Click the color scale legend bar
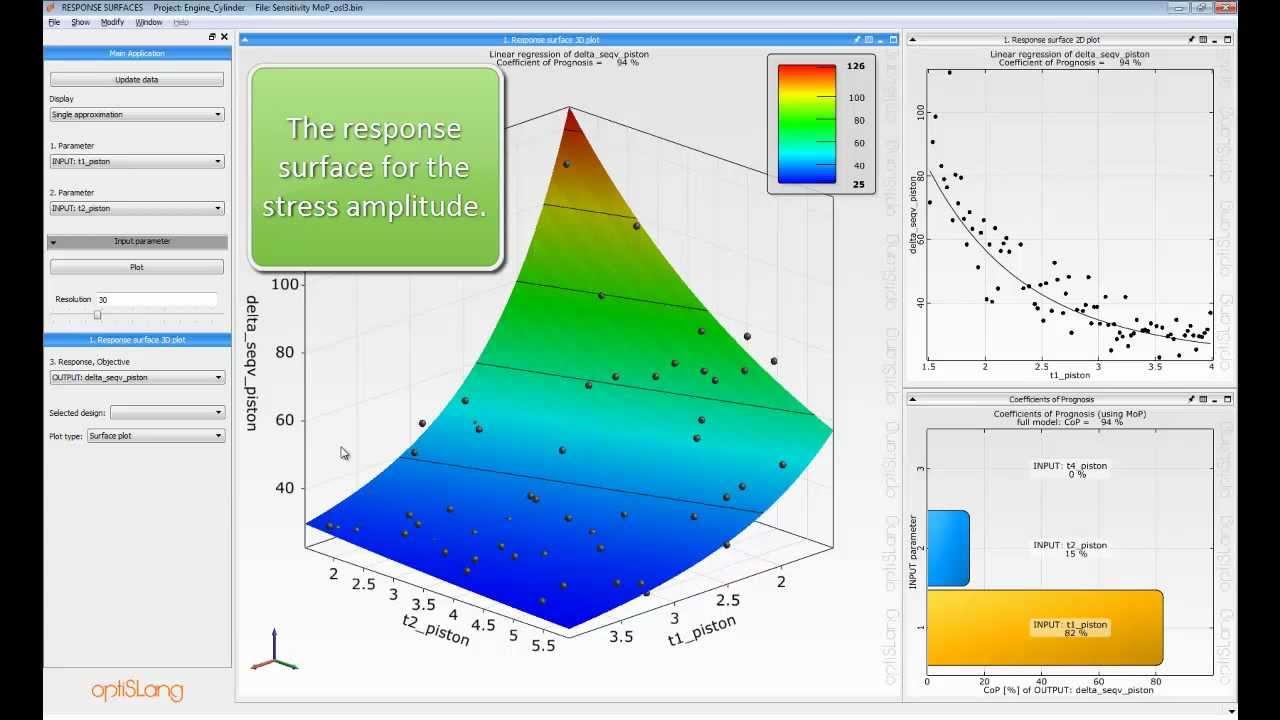Screen dimensions: 1280x720 (807, 124)
